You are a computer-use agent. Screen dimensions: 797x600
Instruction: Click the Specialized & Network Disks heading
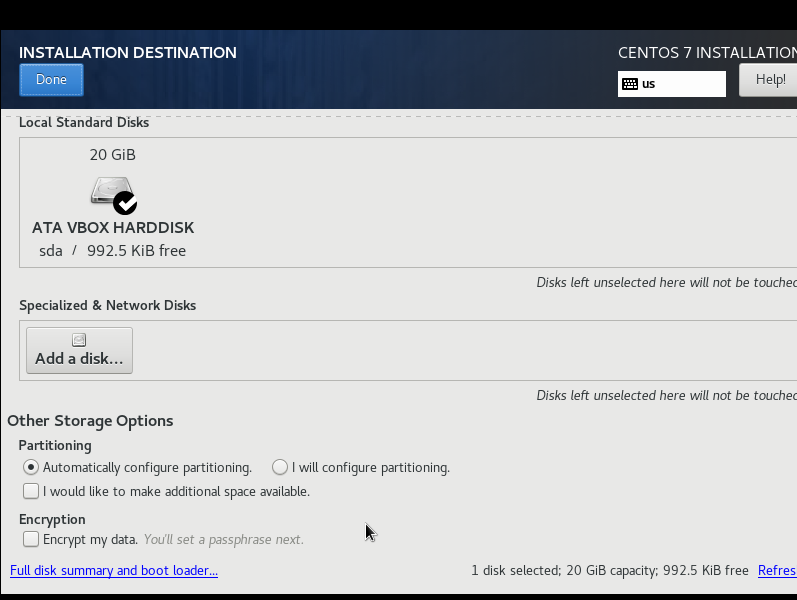pyautogui.click(x=108, y=306)
